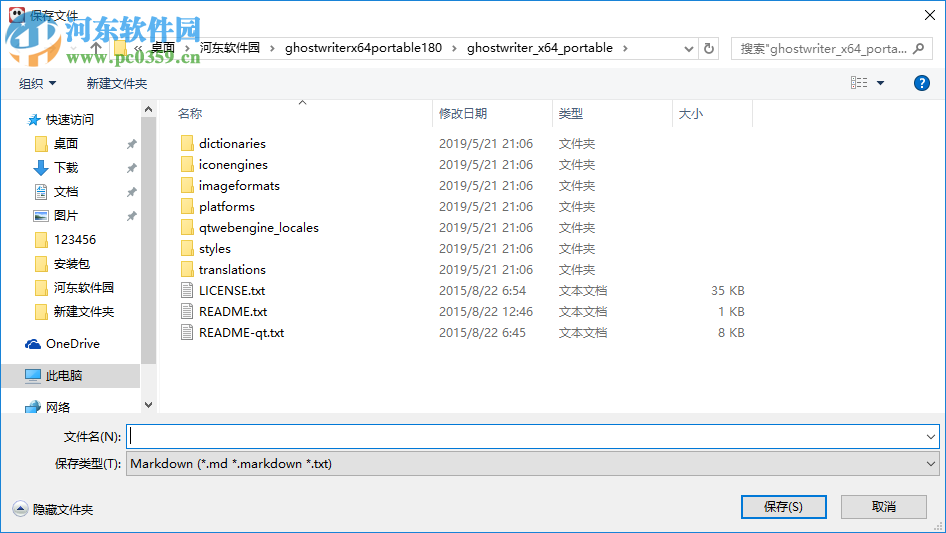
Task: Go to ghostwriterx64portable180 breadcrumb segment
Action: 363,48
